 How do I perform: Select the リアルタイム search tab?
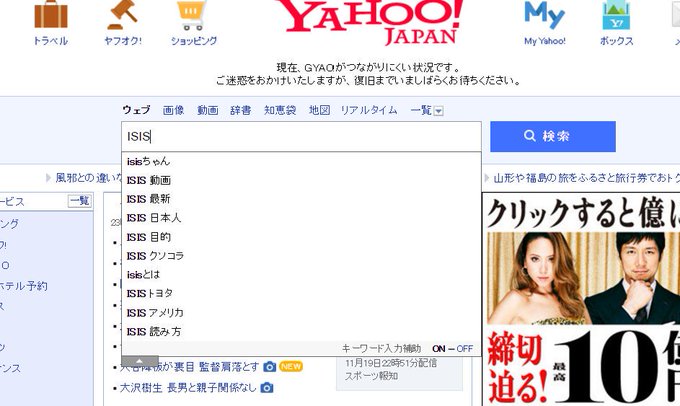(x=369, y=110)
